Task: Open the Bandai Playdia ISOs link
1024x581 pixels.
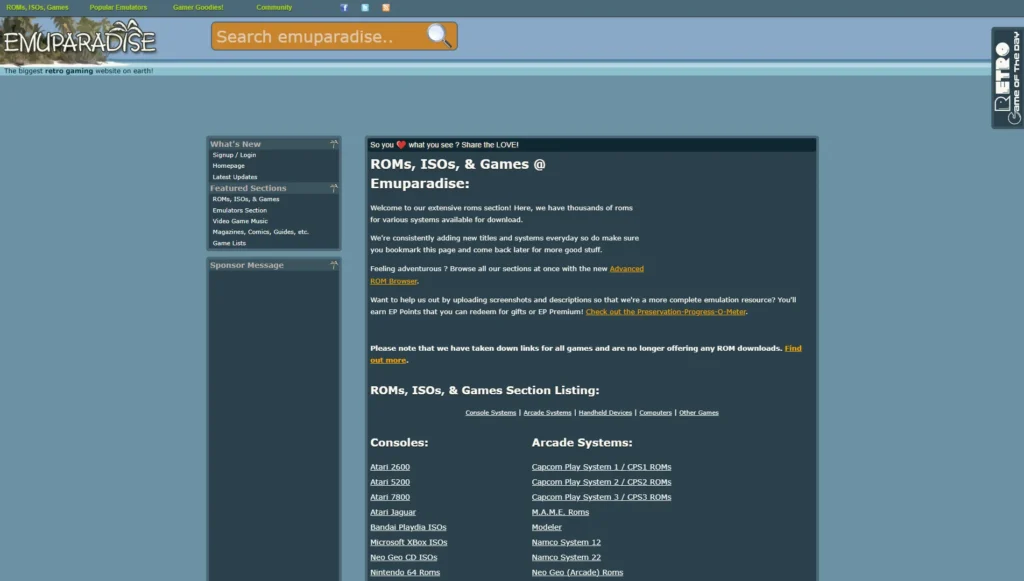Action: point(408,527)
